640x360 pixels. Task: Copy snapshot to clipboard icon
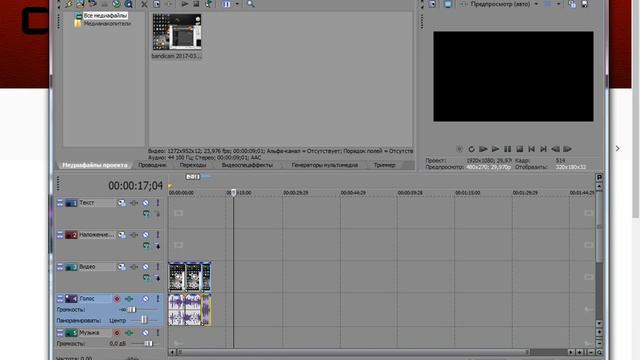572,4
